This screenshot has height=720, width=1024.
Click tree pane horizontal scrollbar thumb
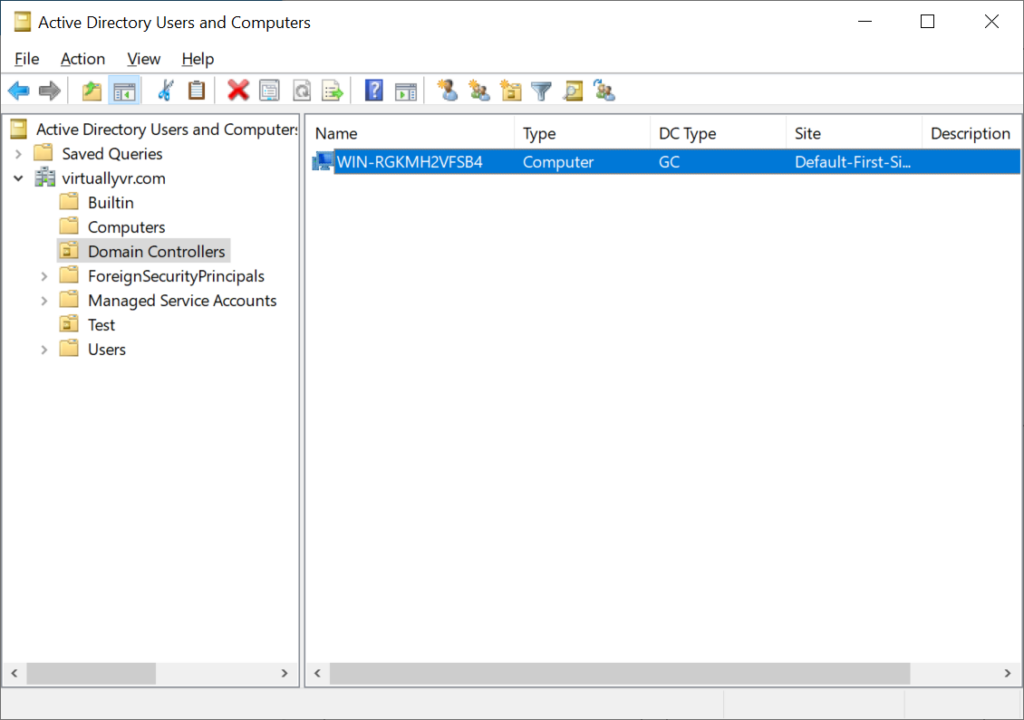tap(91, 673)
